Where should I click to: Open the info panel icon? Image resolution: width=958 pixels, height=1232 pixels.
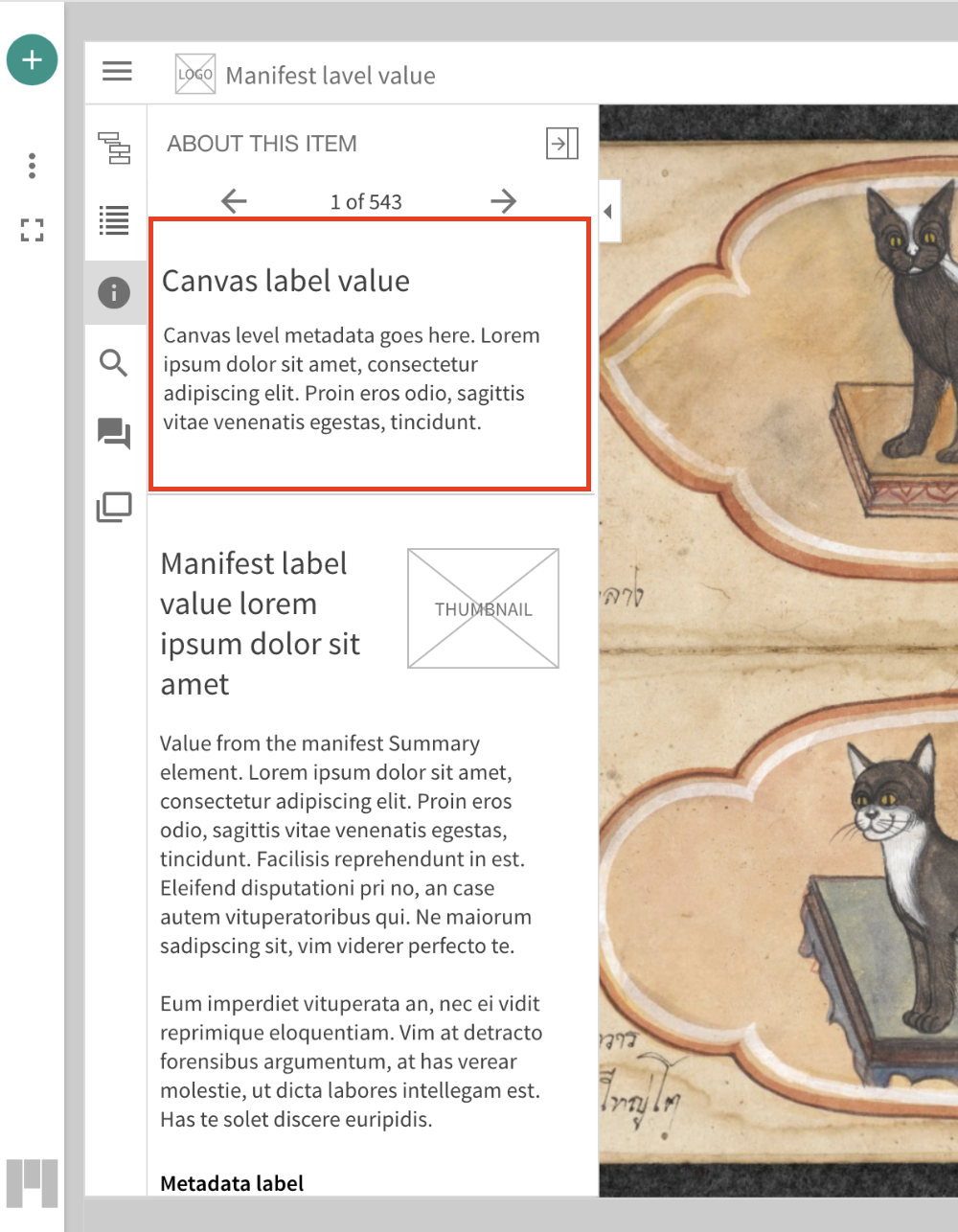click(x=115, y=292)
